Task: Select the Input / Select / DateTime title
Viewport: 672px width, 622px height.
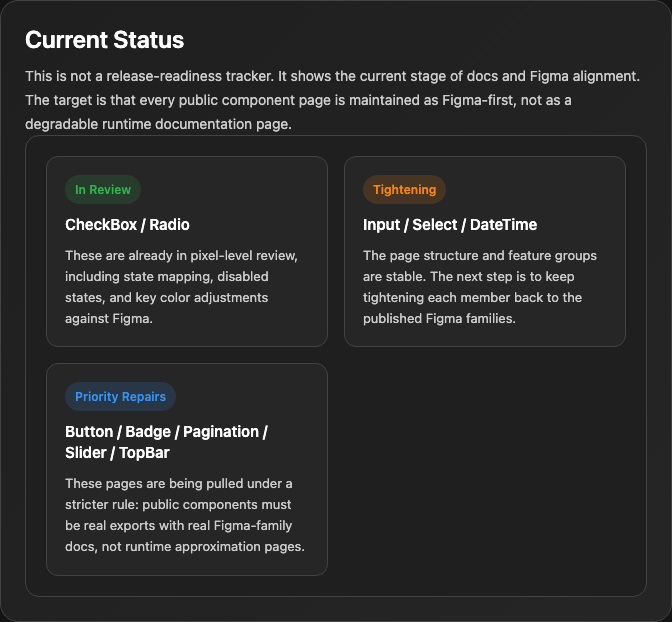Action: click(450, 225)
